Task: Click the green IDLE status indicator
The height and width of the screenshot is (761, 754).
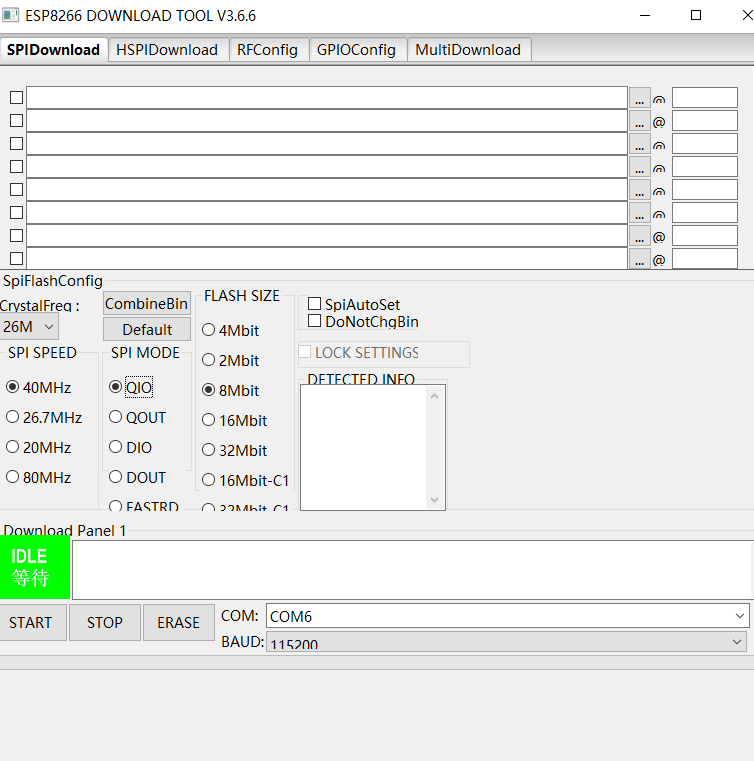Action: 35,567
